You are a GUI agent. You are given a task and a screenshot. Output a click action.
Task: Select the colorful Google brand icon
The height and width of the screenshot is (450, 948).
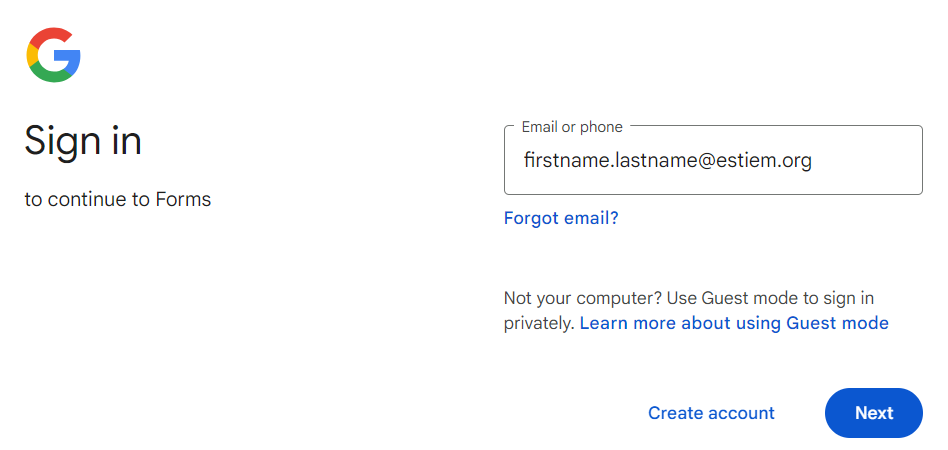pos(54,54)
